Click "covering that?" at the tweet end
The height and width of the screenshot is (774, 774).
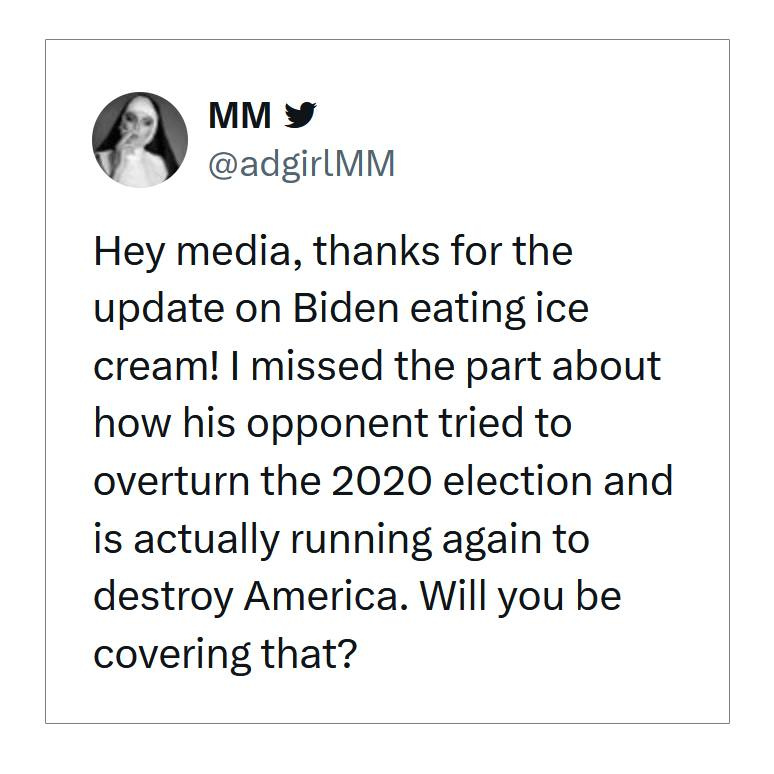[225, 654]
